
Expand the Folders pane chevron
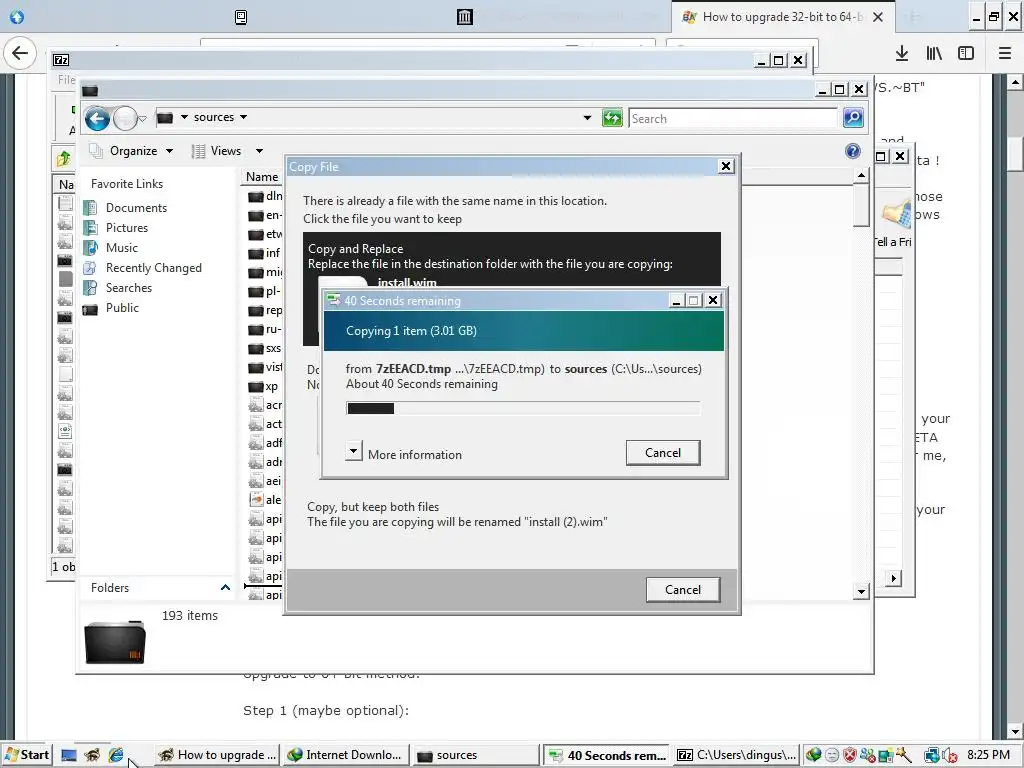pyautogui.click(x=225, y=588)
